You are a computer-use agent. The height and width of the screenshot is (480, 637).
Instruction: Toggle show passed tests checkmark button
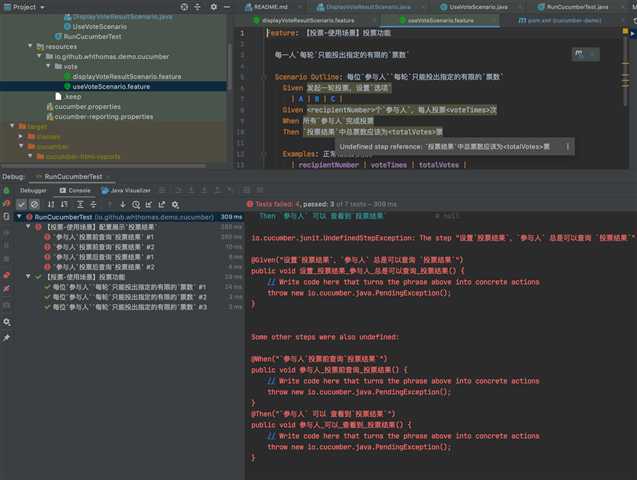tap(21, 204)
